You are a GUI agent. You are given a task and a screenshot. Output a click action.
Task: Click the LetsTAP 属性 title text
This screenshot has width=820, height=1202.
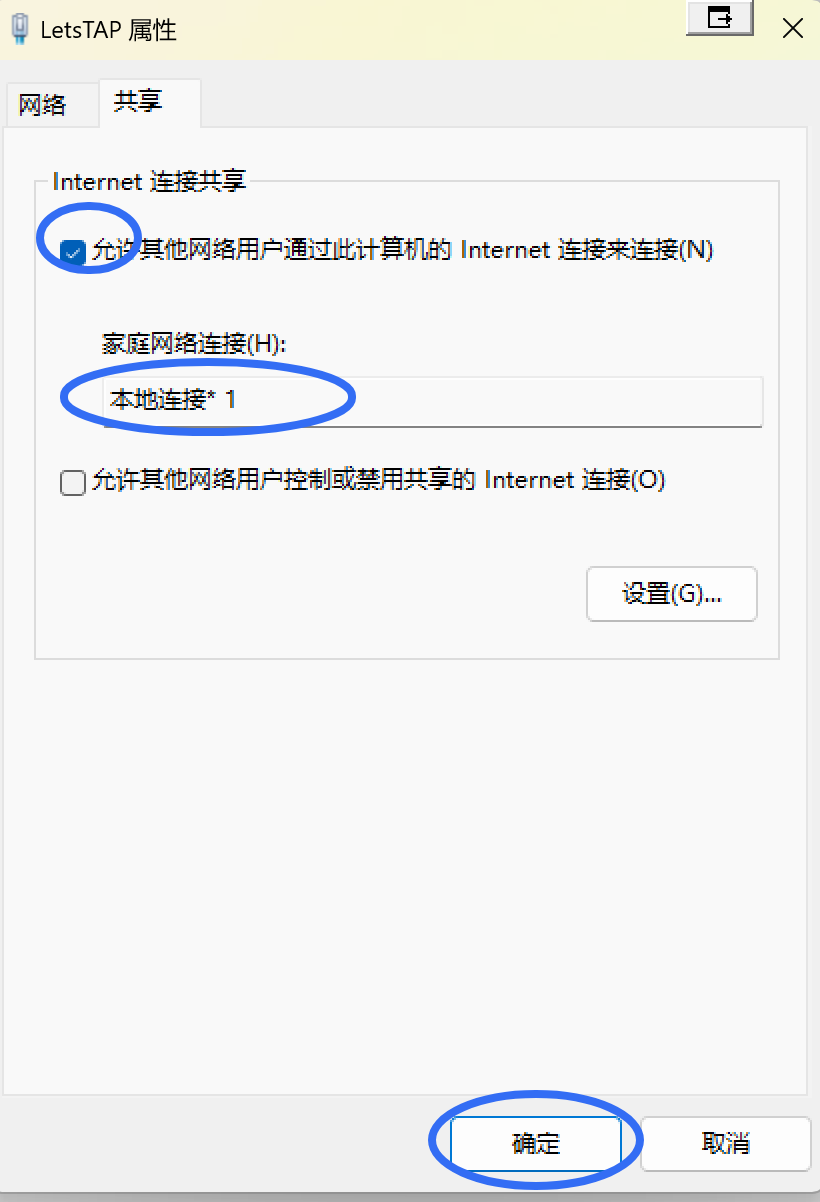pyautogui.click(x=108, y=30)
